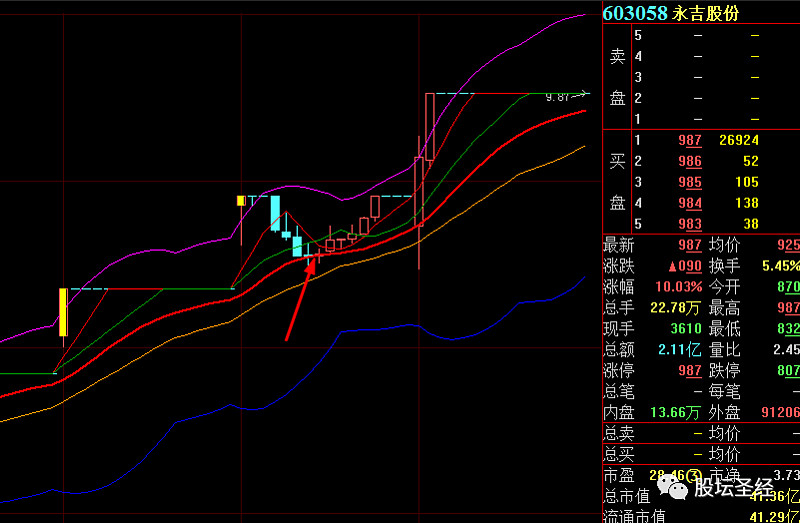Viewport: 800px width, 523px height.
Task: Click the 市净 value 3.73
Action: pyautogui.click(x=786, y=476)
